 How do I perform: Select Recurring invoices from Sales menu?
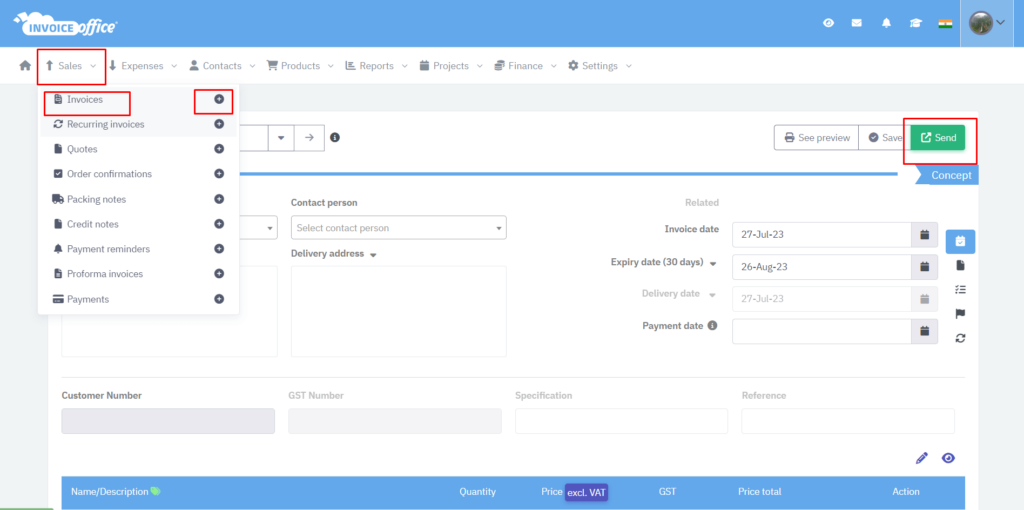pos(105,124)
